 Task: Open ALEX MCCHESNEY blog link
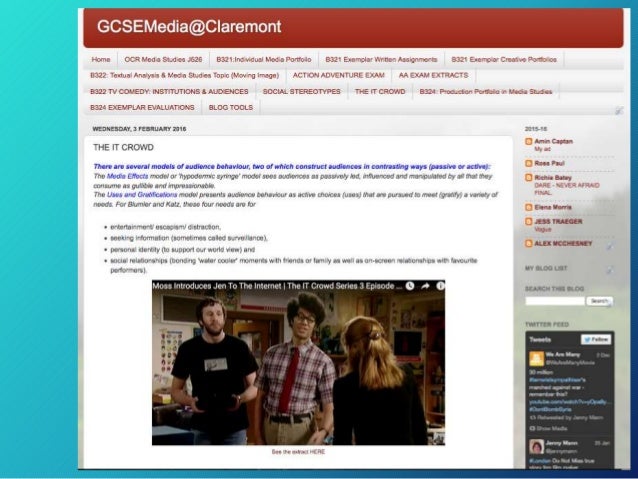(563, 243)
